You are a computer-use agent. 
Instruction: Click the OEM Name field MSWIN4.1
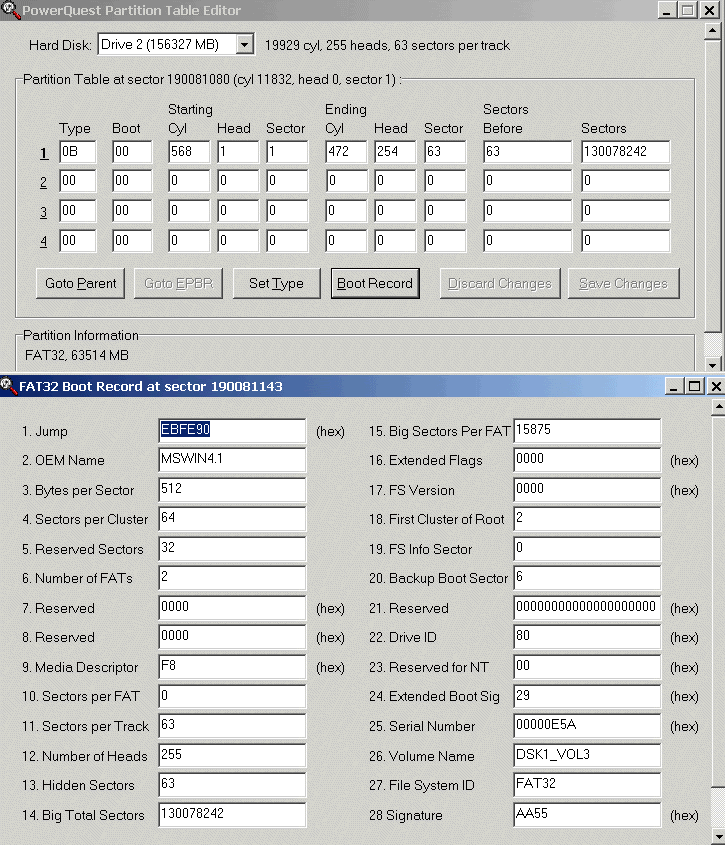[x=232, y=460]
